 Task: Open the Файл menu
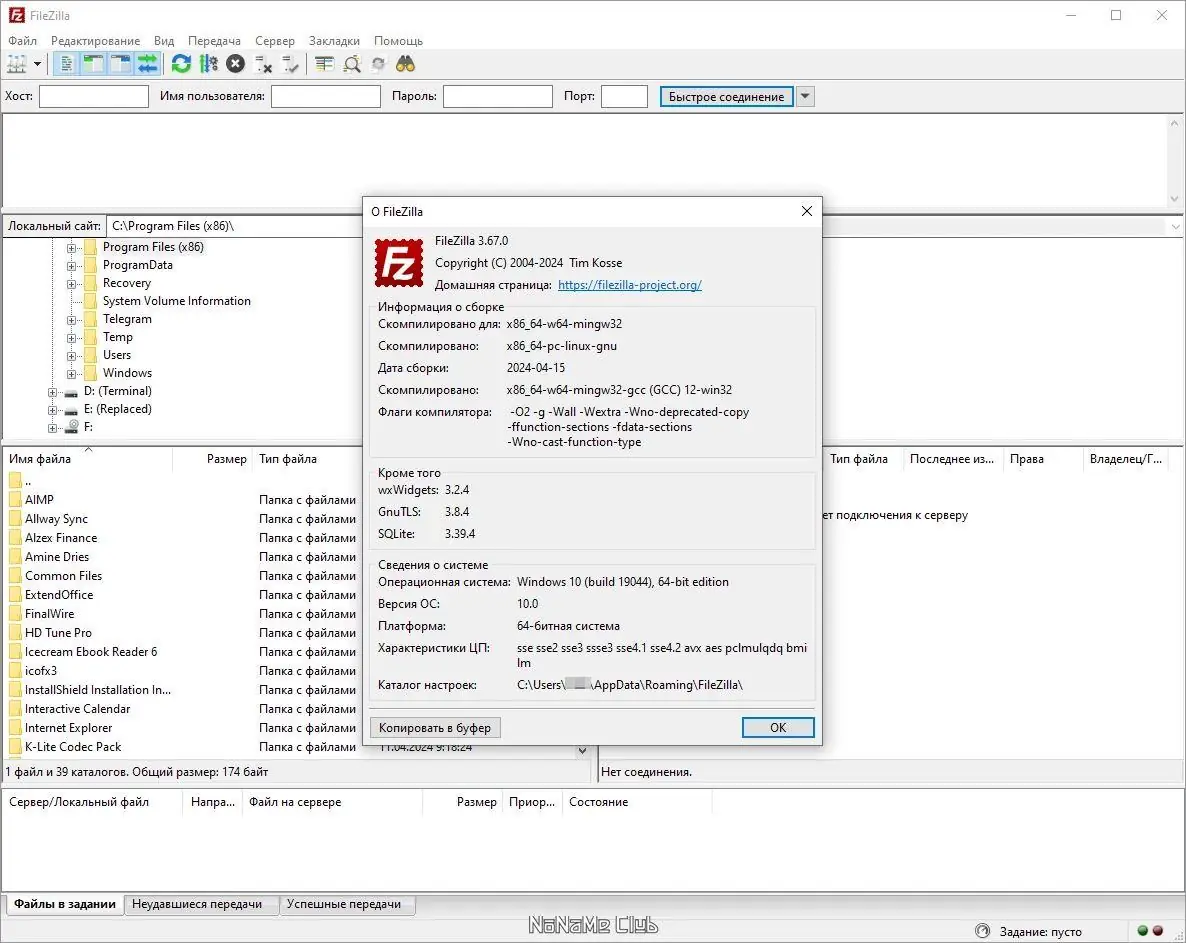pos(22,41)
